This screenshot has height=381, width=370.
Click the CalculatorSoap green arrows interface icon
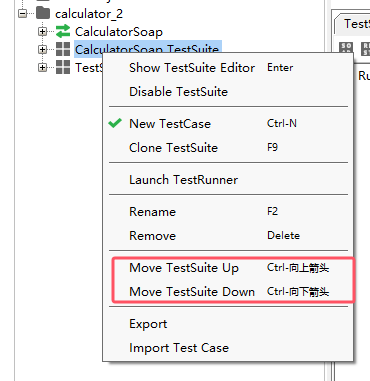point(63,31)
